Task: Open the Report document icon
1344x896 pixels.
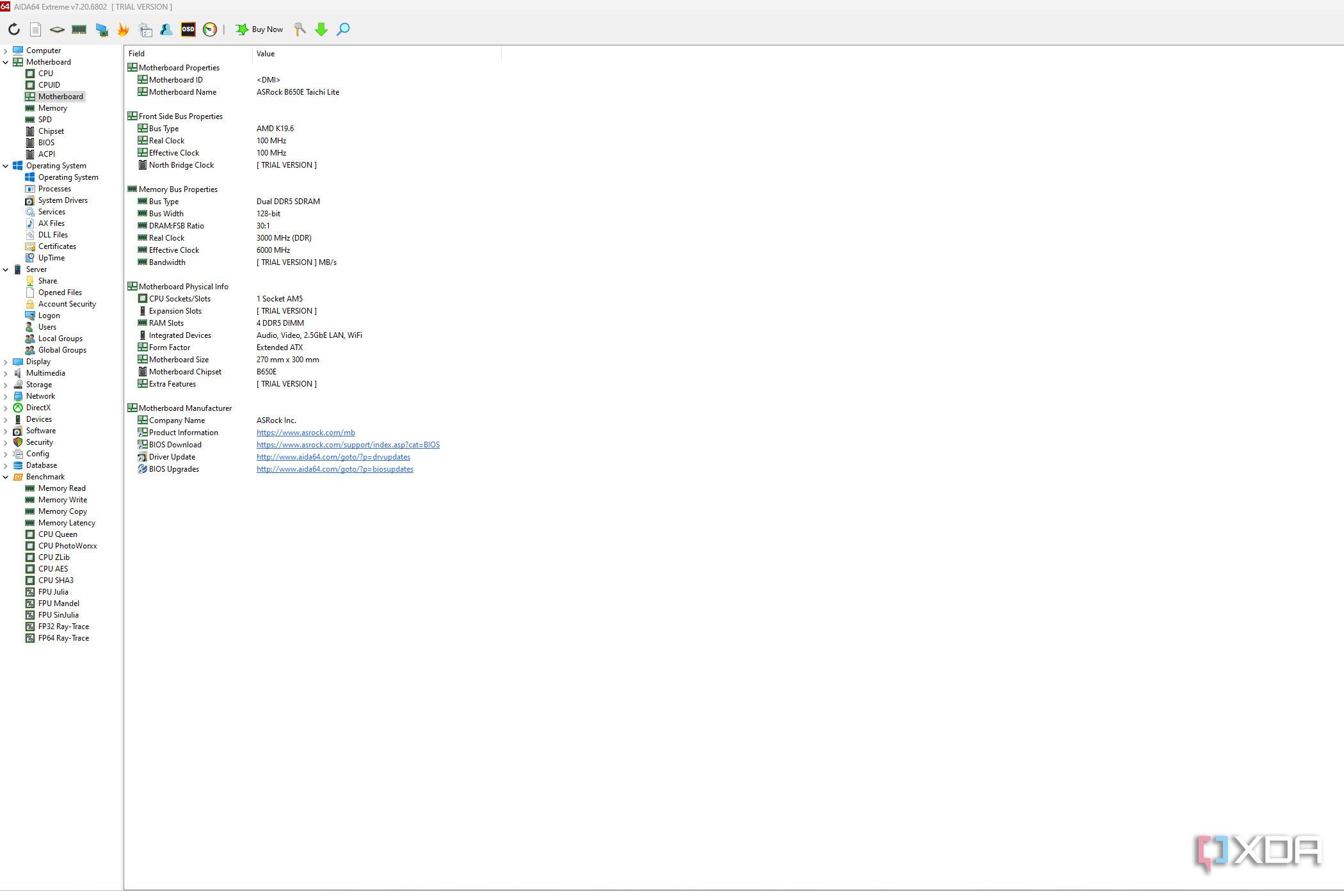Action: pos(36,29)
